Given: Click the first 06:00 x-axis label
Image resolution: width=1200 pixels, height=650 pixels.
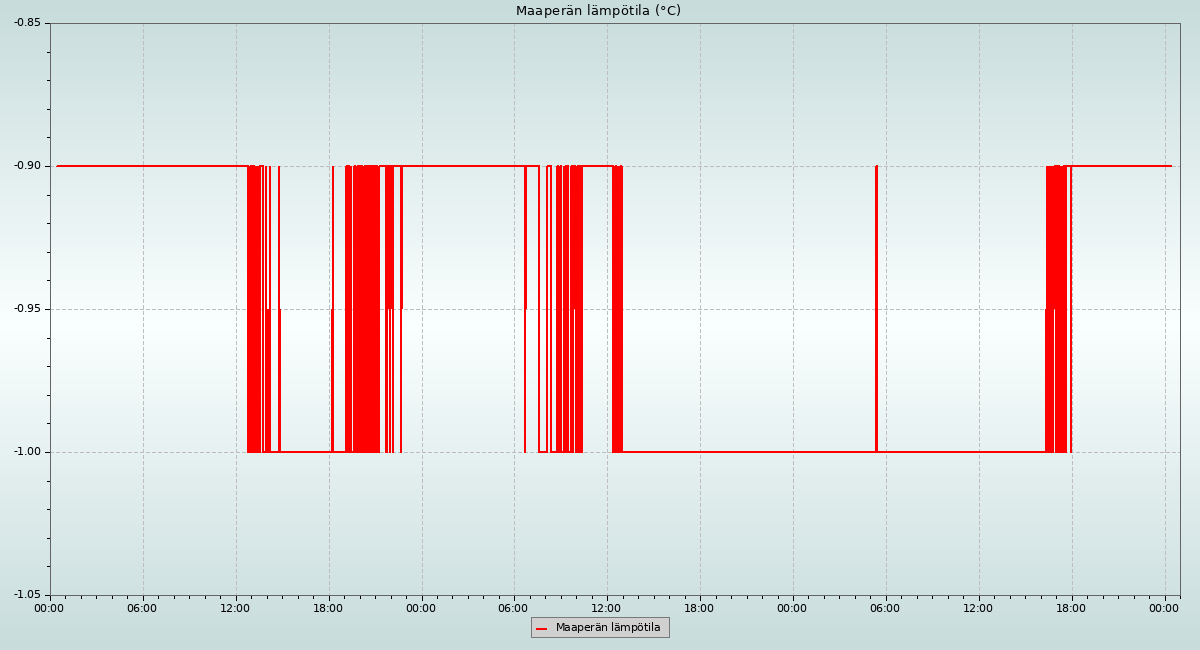Looking at the screenshot, I should 142,608.
